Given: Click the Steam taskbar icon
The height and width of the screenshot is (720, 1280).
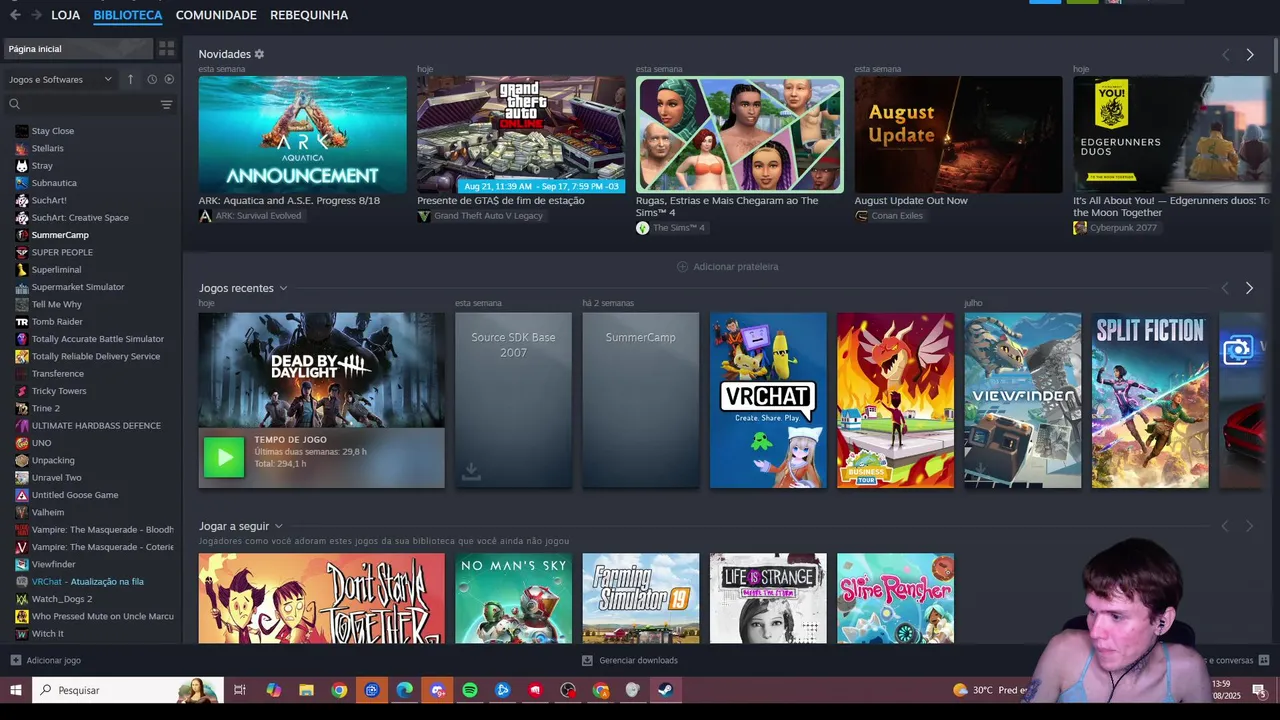Looking at the screenshot, I should tap(666, 690).
